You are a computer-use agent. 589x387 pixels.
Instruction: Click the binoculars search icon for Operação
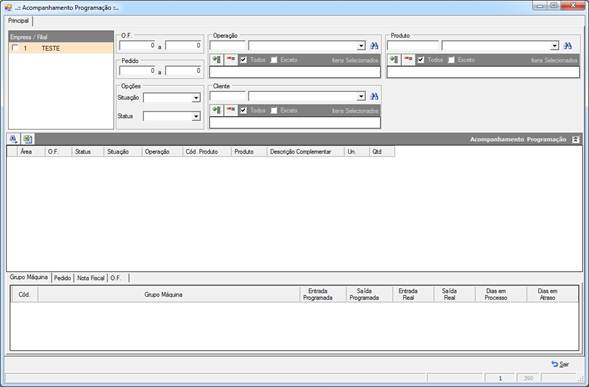click(x=374, y=46)
